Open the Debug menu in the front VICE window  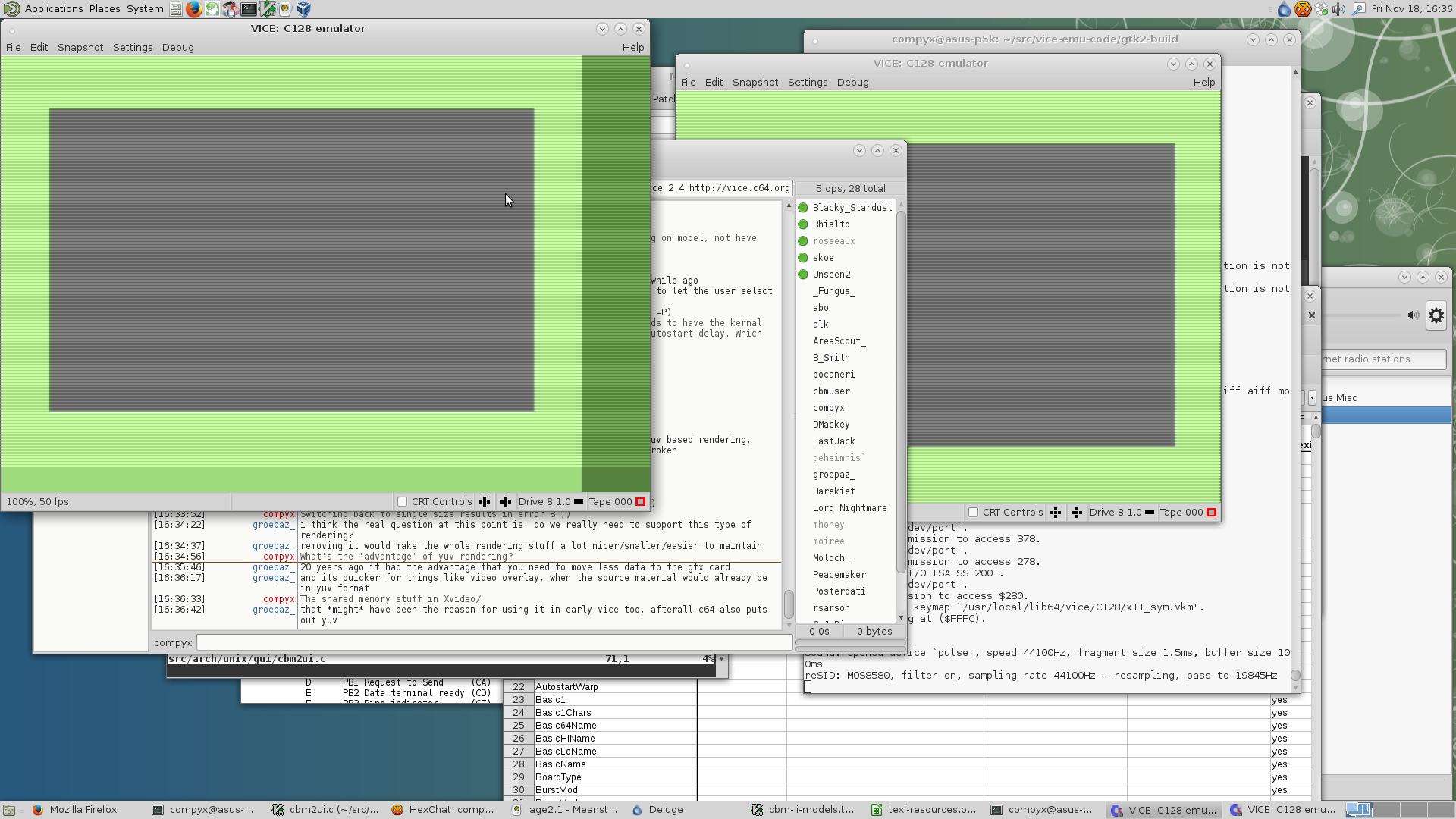178,47
